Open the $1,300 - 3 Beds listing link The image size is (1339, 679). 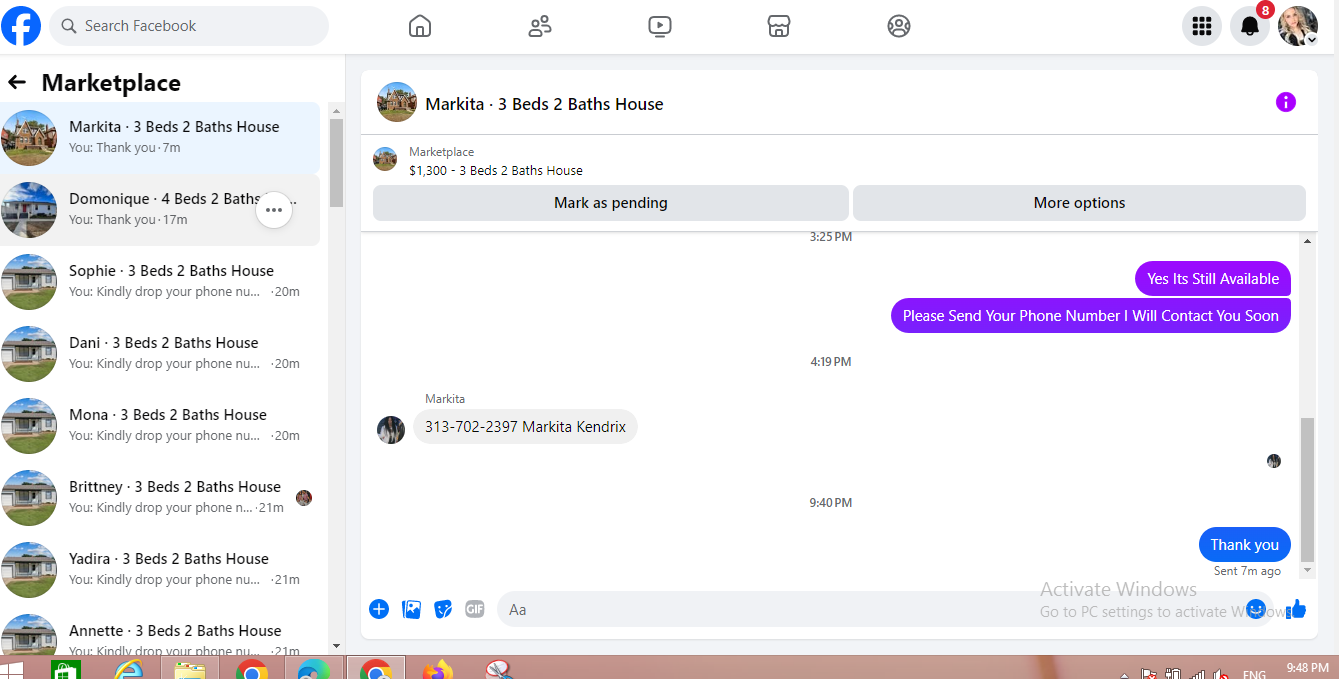point(496,171)
